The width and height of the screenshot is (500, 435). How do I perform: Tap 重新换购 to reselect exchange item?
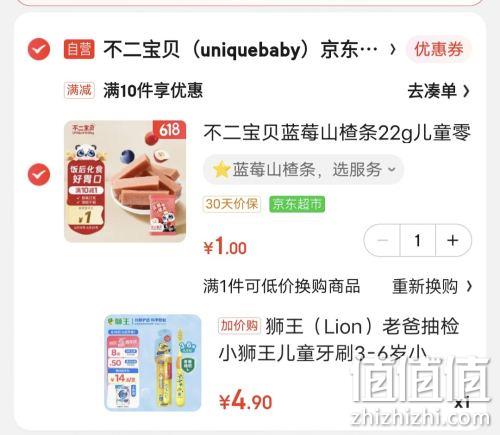click(432, 286)
